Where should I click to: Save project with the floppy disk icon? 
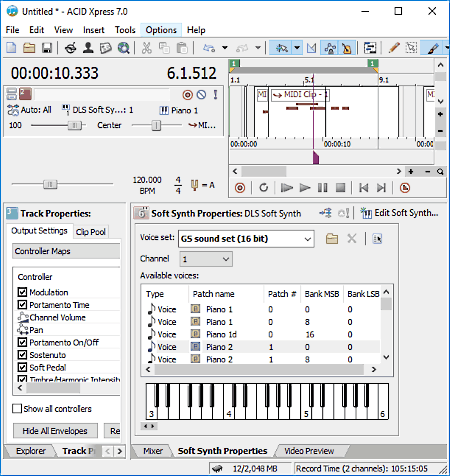47,48
